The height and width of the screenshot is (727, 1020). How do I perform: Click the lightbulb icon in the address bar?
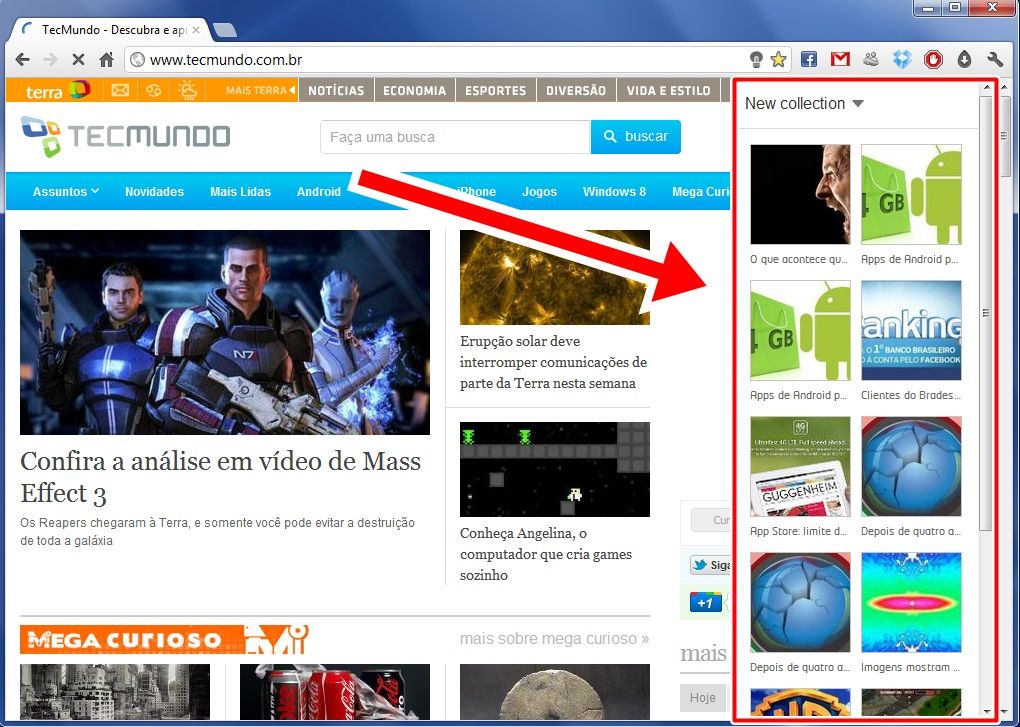756,60
